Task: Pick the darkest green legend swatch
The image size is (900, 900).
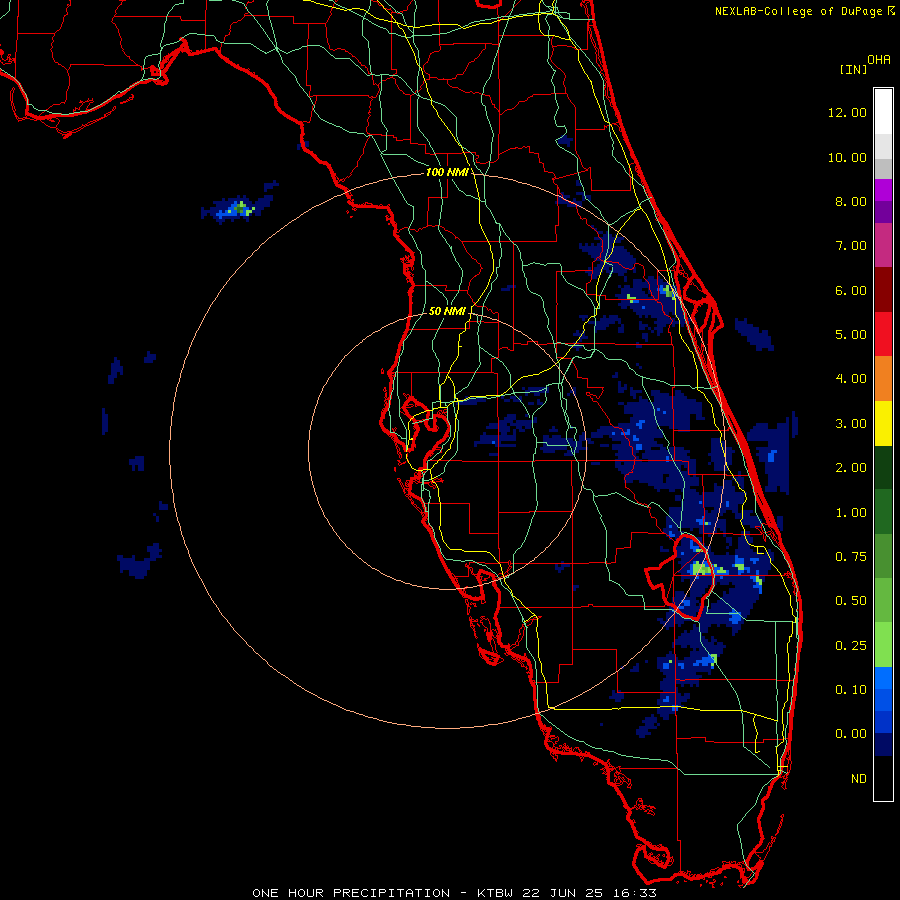Action: click(x=883, y=467)
